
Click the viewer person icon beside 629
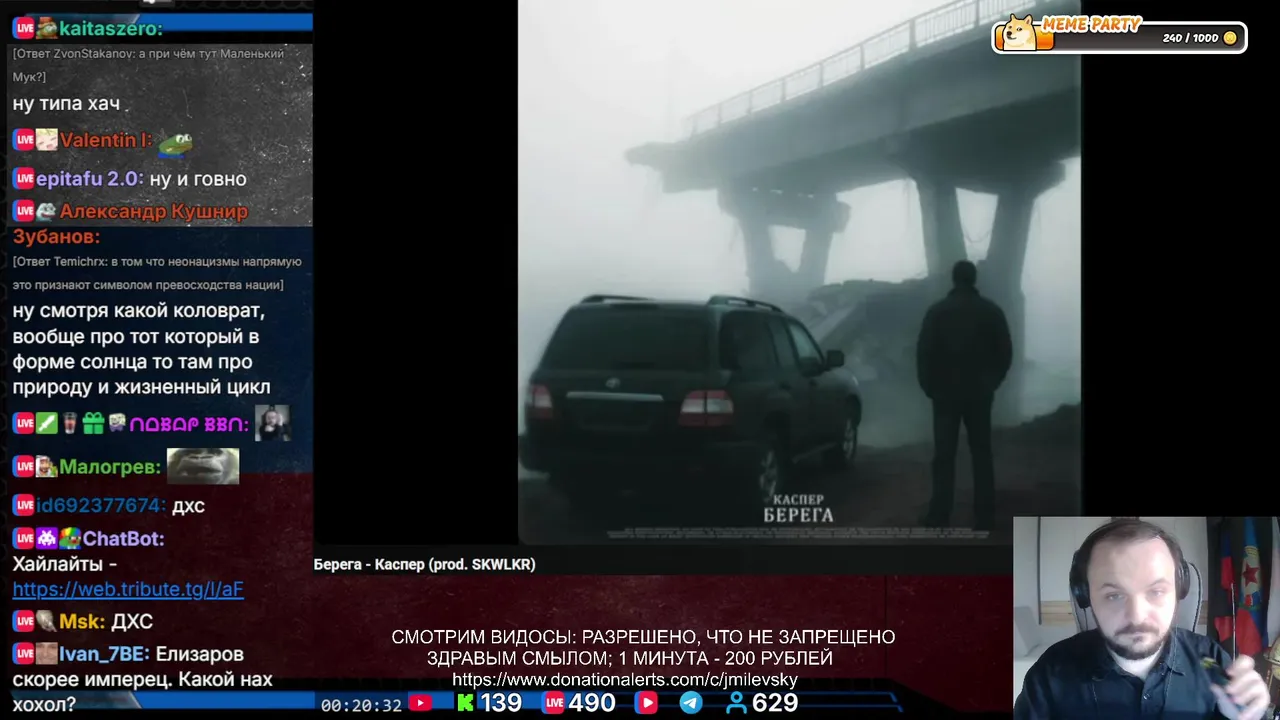(x=736, y=703)
